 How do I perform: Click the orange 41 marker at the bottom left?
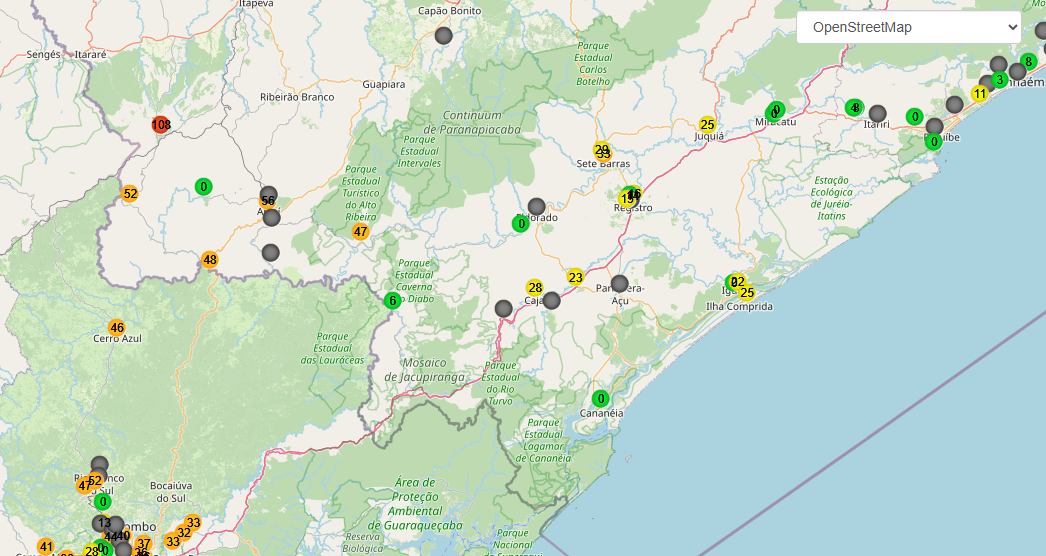tap(45, 547)
